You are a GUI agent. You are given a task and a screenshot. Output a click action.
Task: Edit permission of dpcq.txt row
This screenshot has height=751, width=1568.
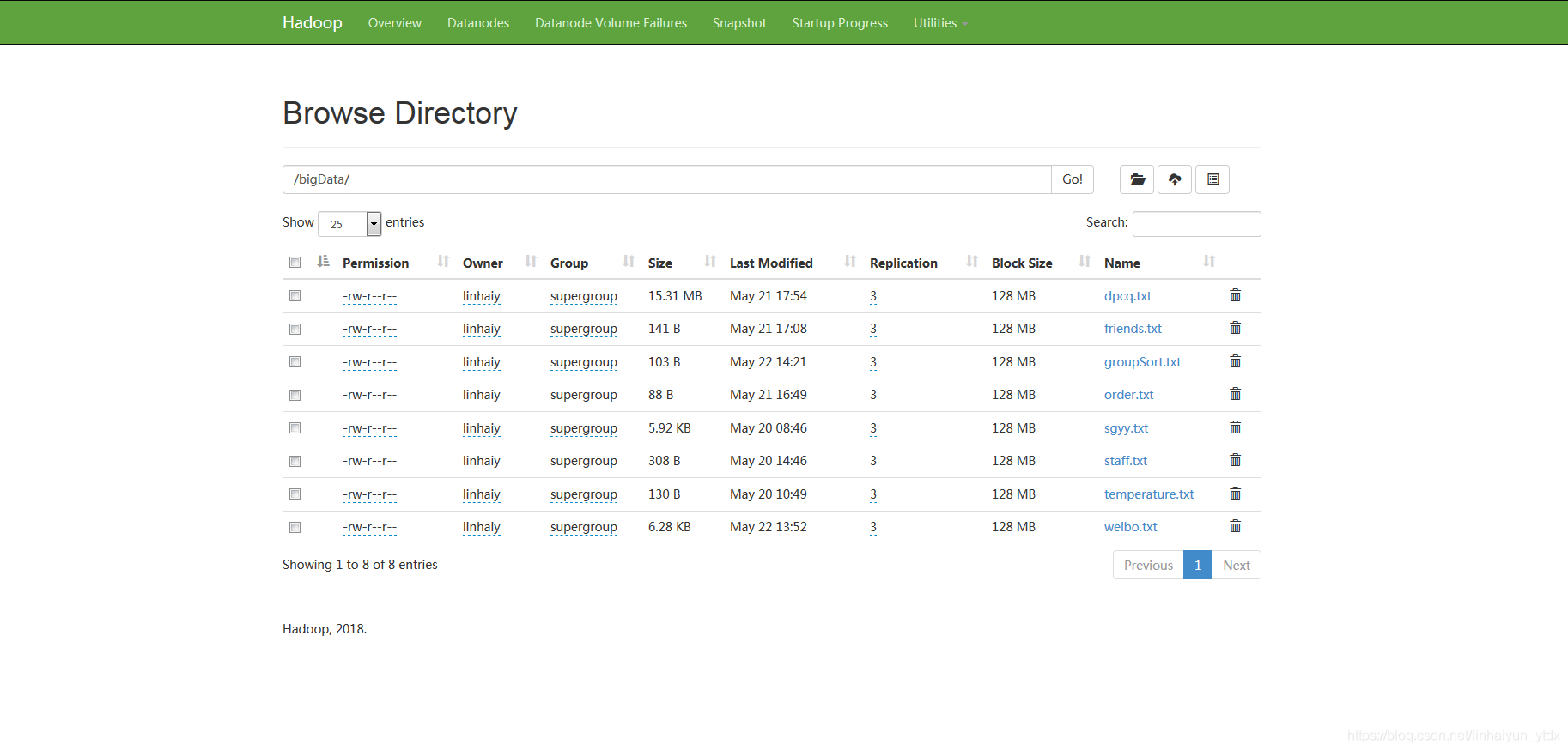369,296
